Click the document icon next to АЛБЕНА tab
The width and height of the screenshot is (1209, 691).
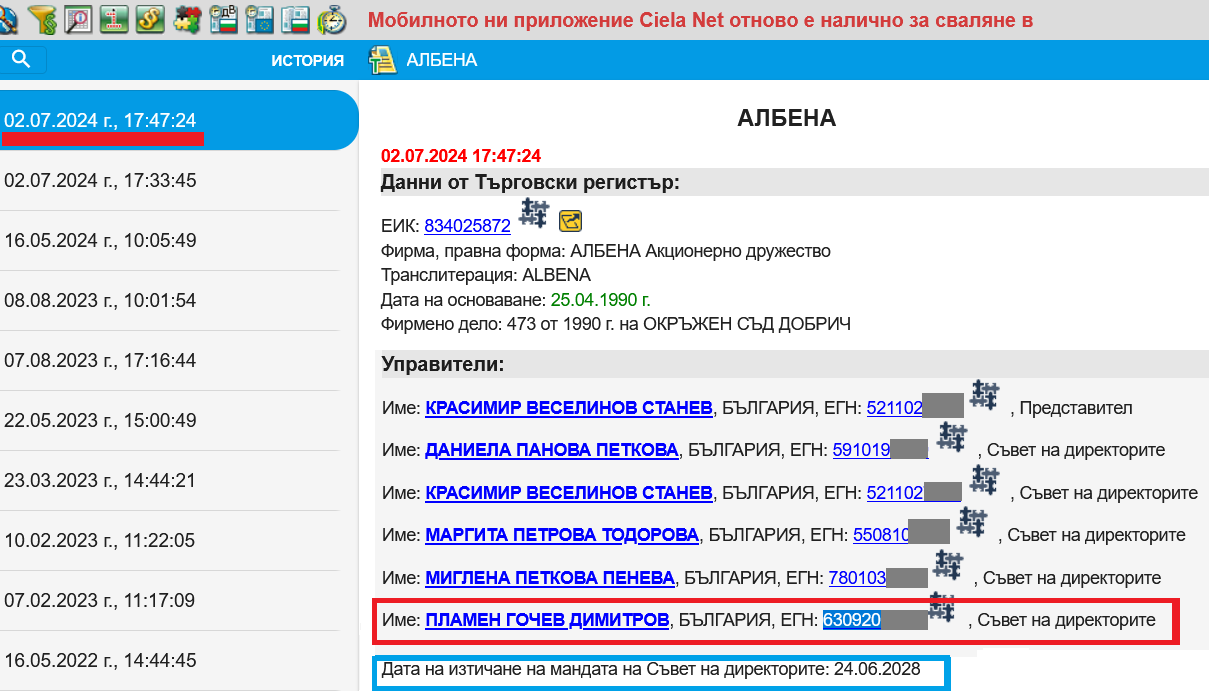[384, 59]
